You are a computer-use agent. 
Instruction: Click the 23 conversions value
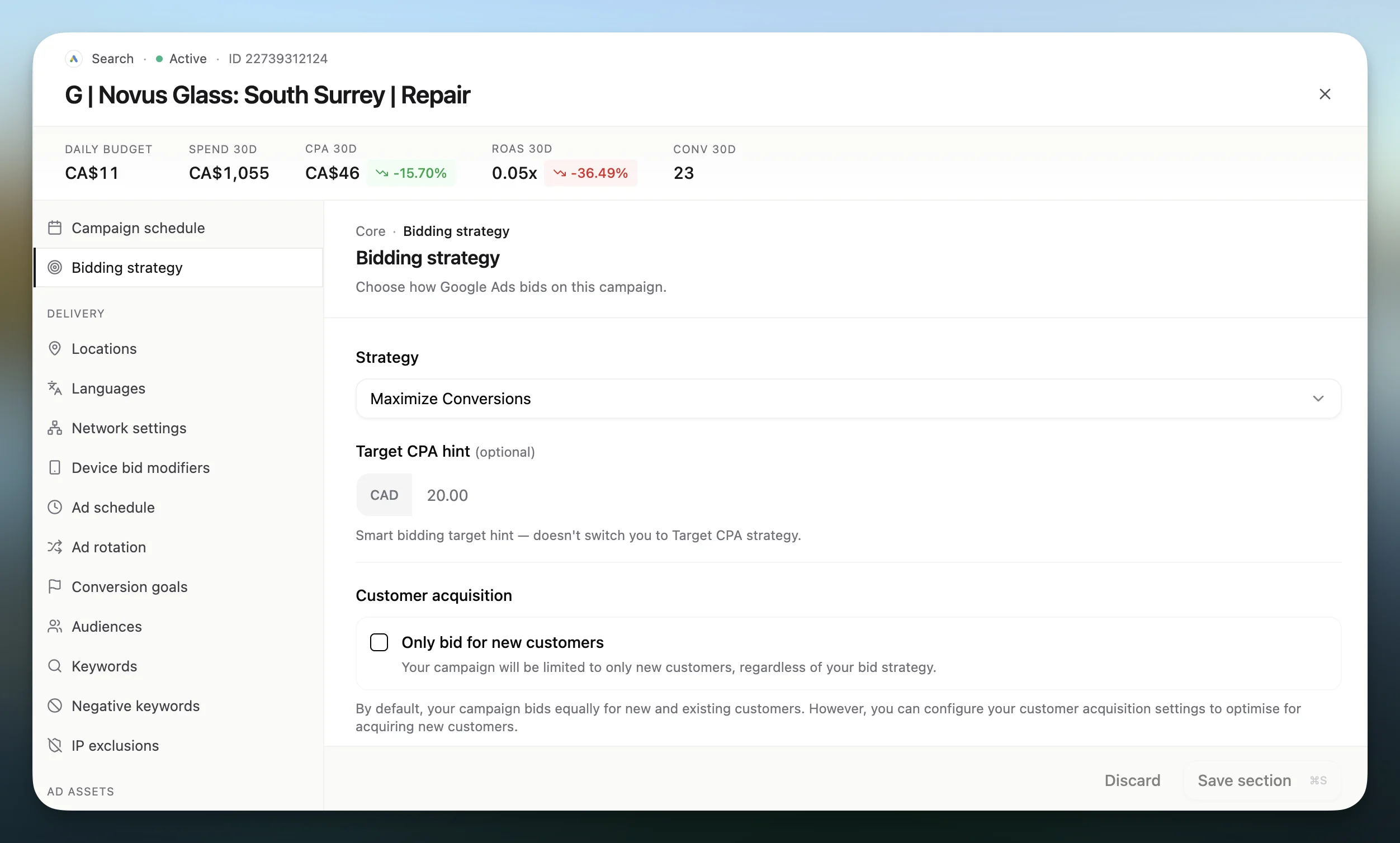684,173
